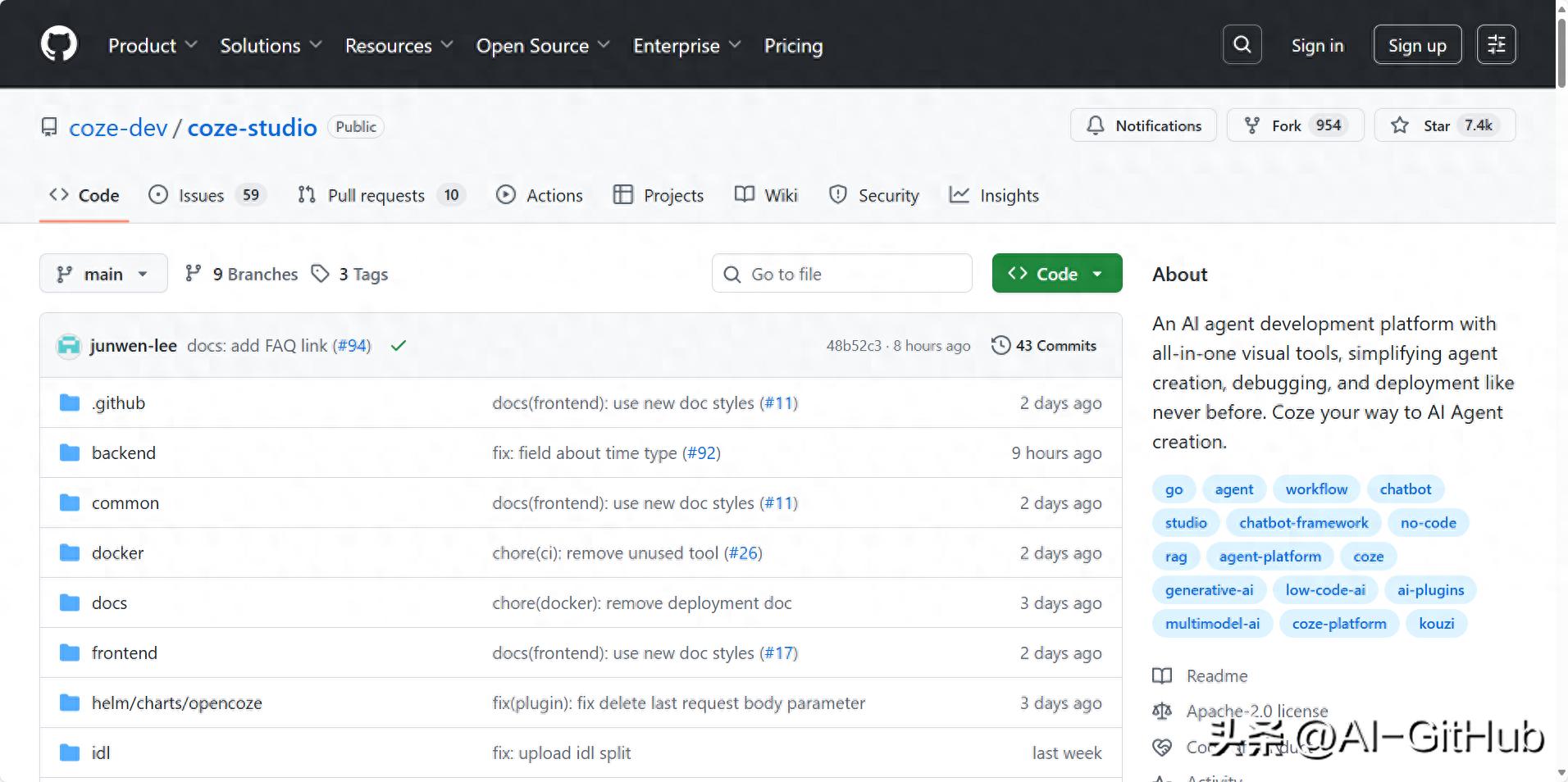
Task: Expand the Enterprise menu
Action: (686, 45)
